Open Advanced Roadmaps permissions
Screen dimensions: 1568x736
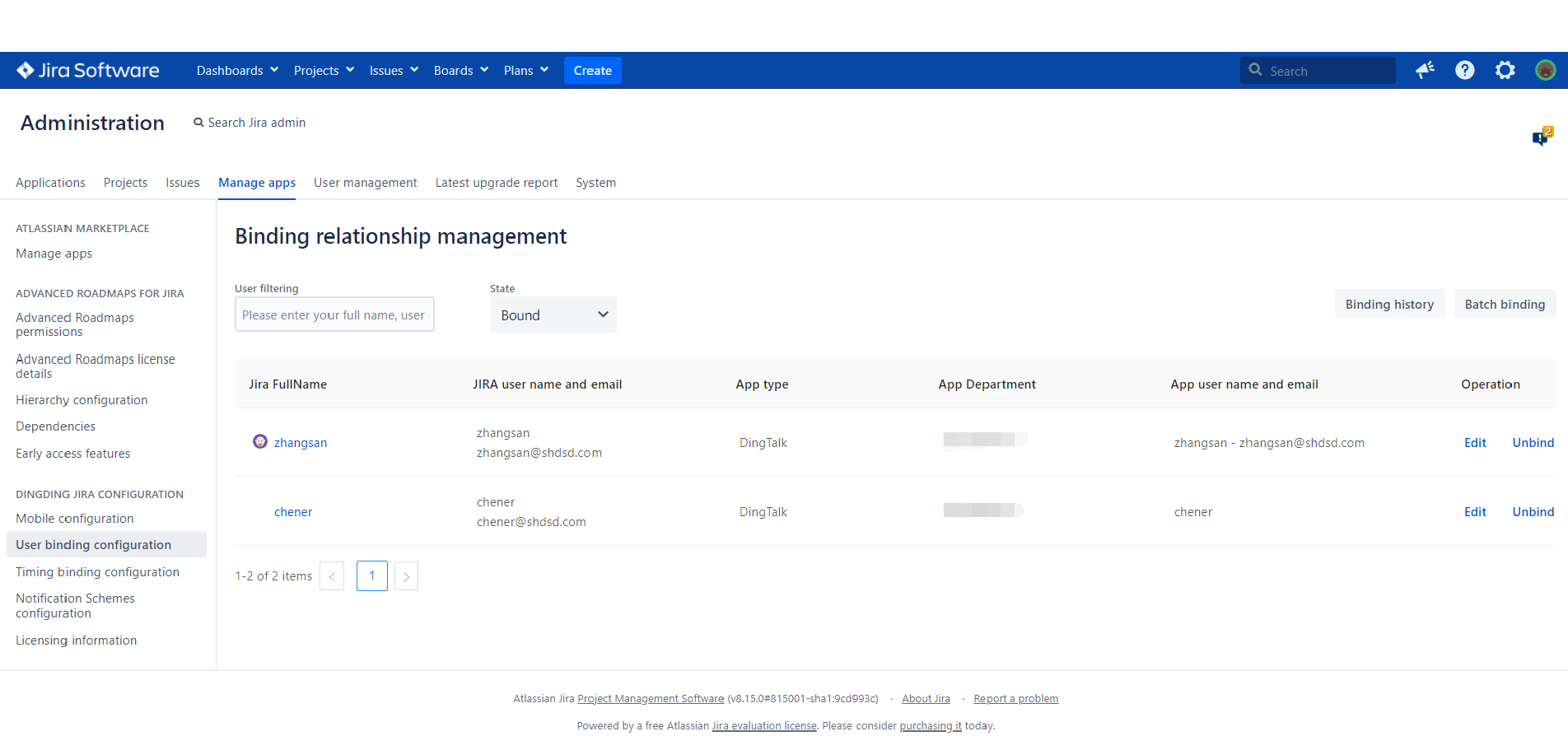[x=75, y=324]
